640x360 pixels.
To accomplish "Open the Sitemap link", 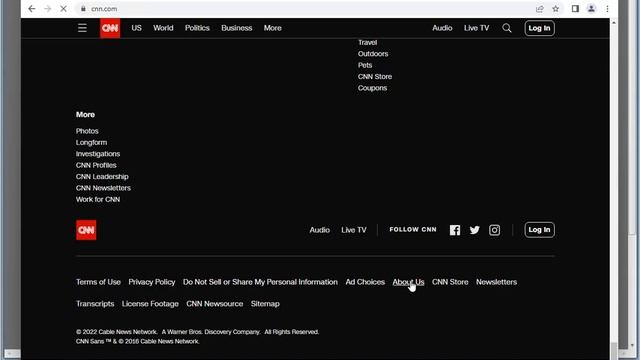I will pos(265,304).
